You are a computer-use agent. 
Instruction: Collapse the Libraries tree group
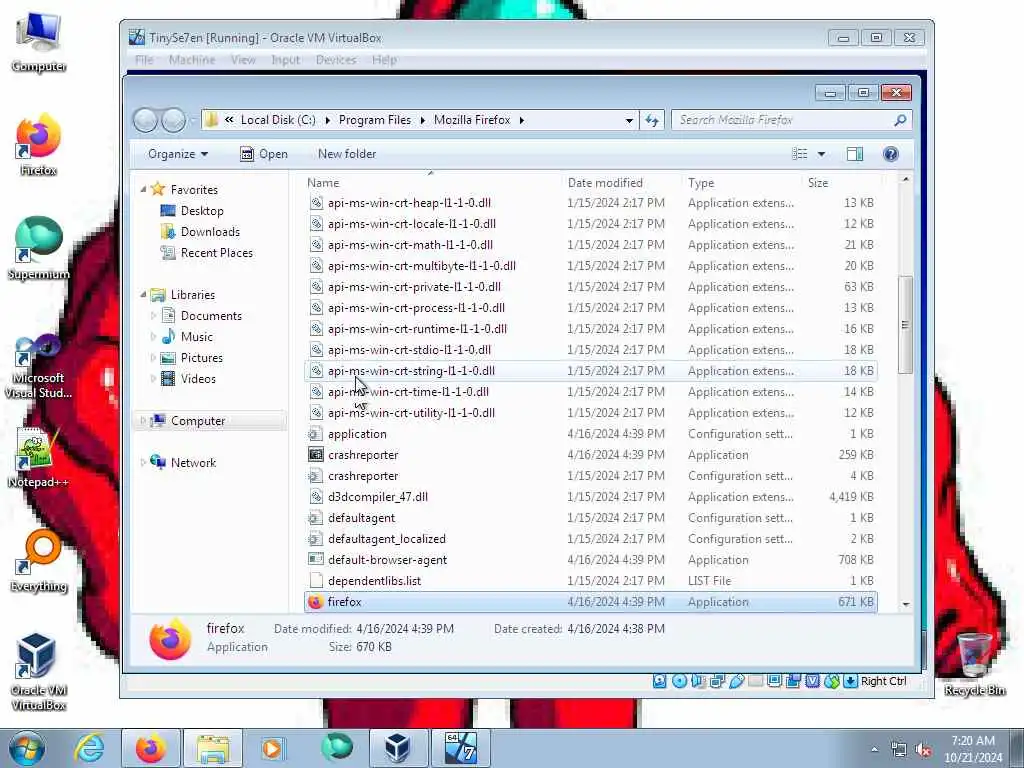pyautogui.click(x=143, y=295)
